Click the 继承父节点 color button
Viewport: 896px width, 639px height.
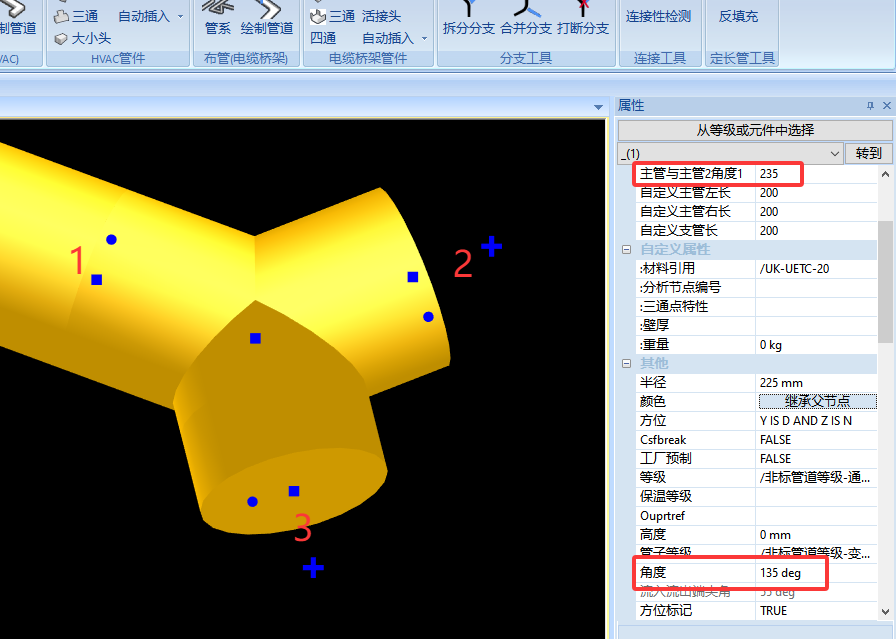coord(817,401)
